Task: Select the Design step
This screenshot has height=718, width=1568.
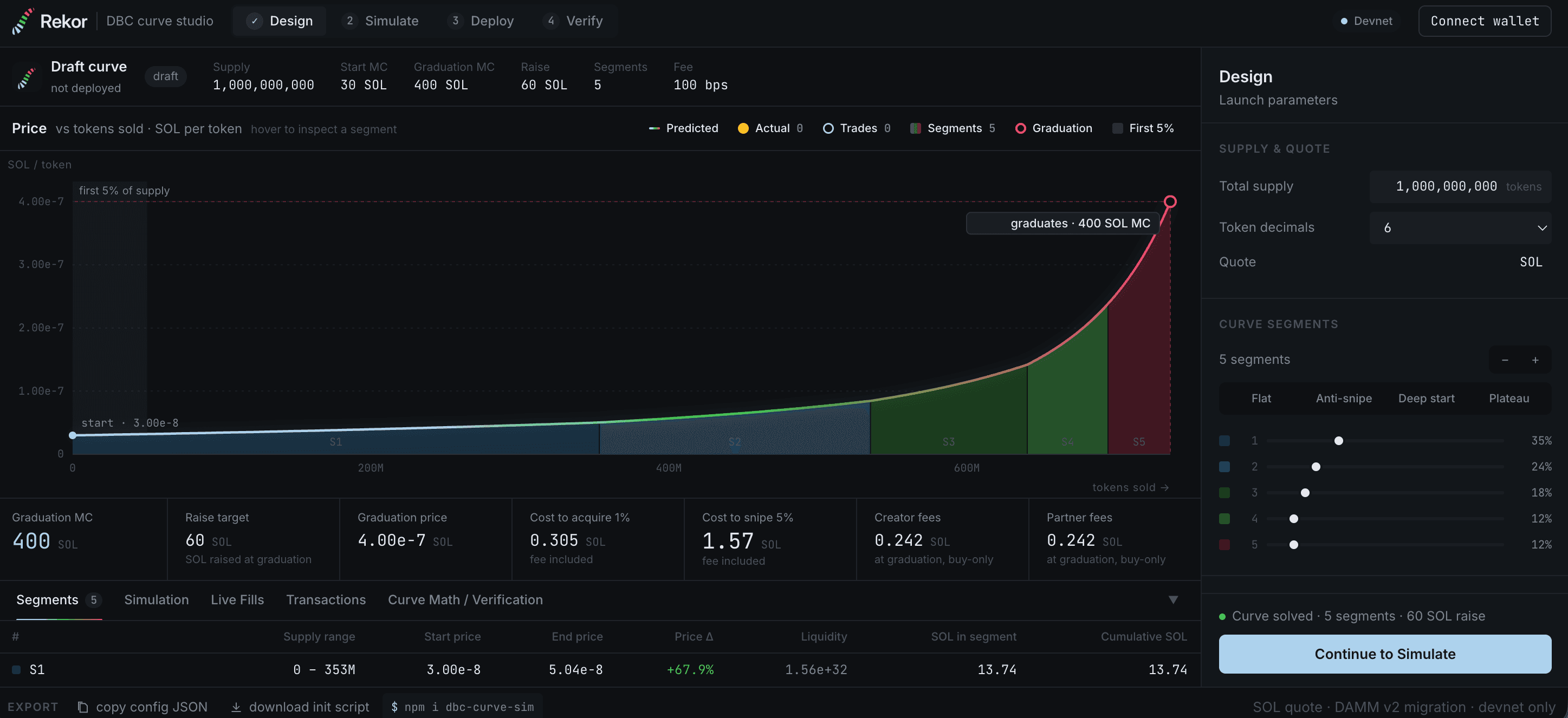Action: [280, 21]
